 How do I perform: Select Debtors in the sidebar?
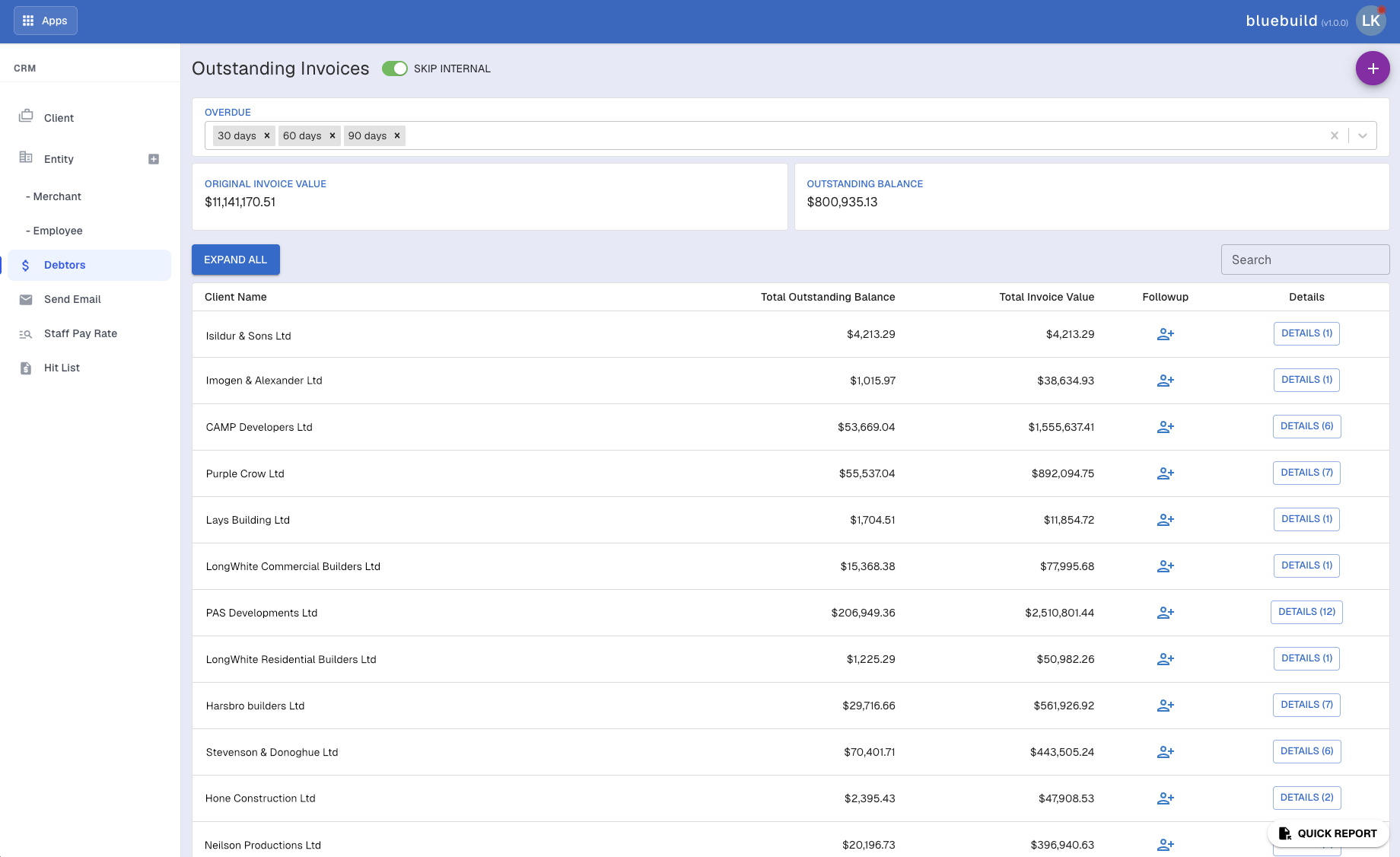pos(90,265)
